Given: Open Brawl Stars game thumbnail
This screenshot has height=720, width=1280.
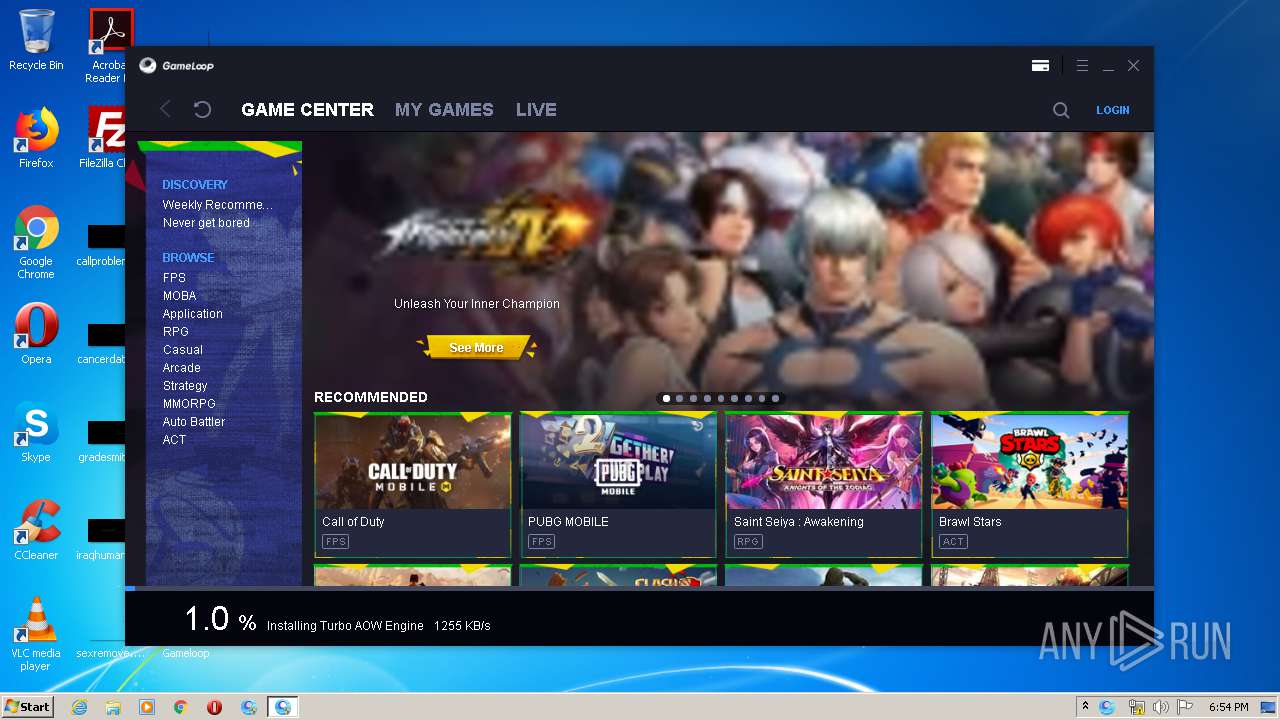Looking at the screenshot, I should coord(1030,461).
